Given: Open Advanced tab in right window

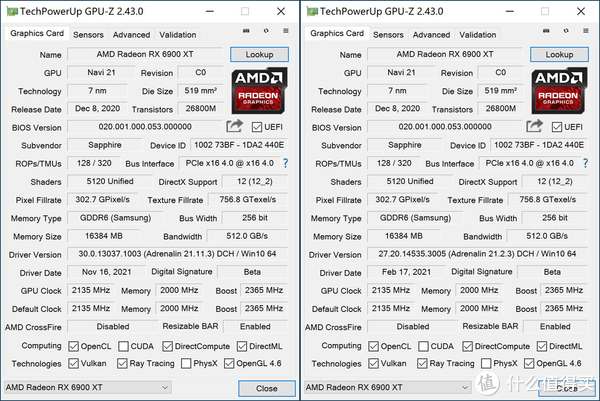Looking at the screenshot, I should point(431,35).
